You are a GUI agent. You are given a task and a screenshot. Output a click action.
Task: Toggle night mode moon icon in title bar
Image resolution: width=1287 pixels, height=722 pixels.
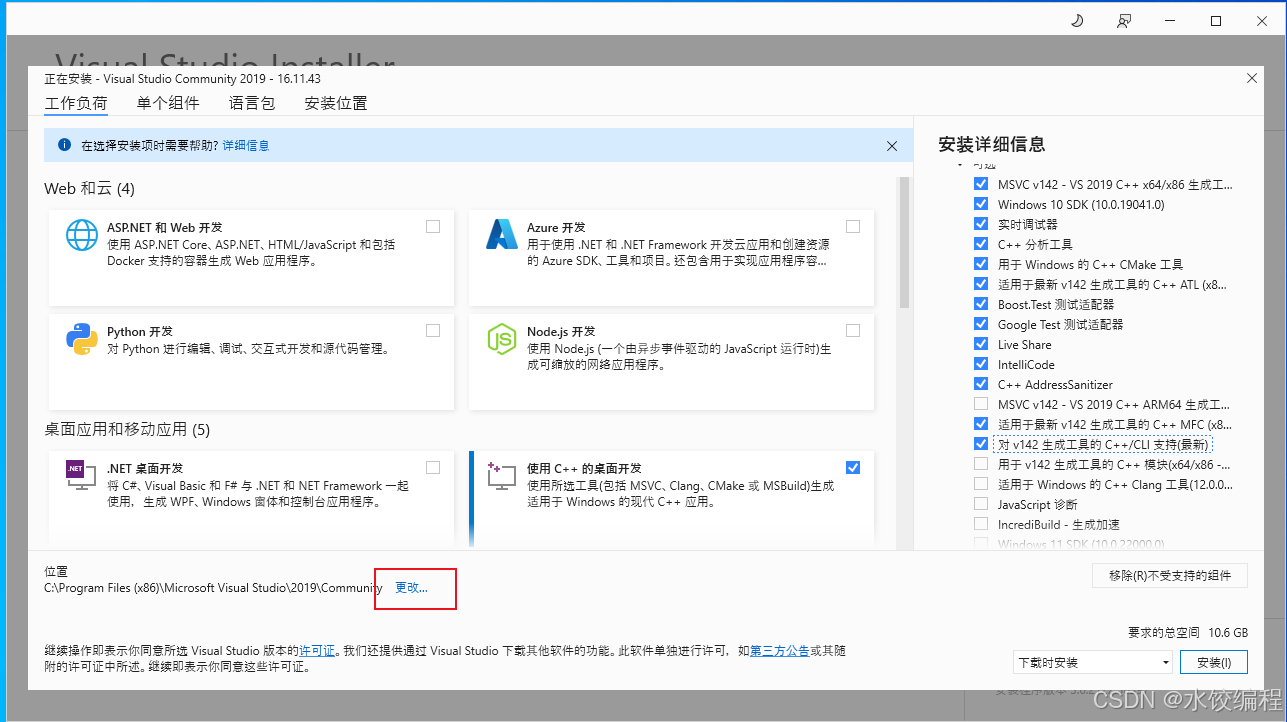pos(1077,20)
